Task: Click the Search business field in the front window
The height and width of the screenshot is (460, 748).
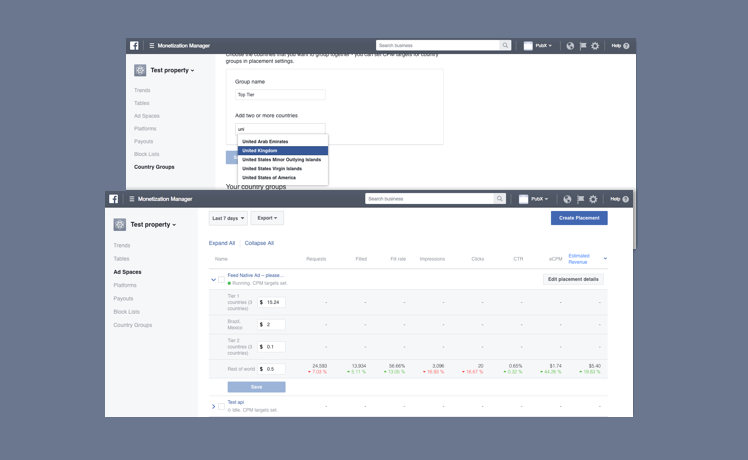Action: click(429, 199)
